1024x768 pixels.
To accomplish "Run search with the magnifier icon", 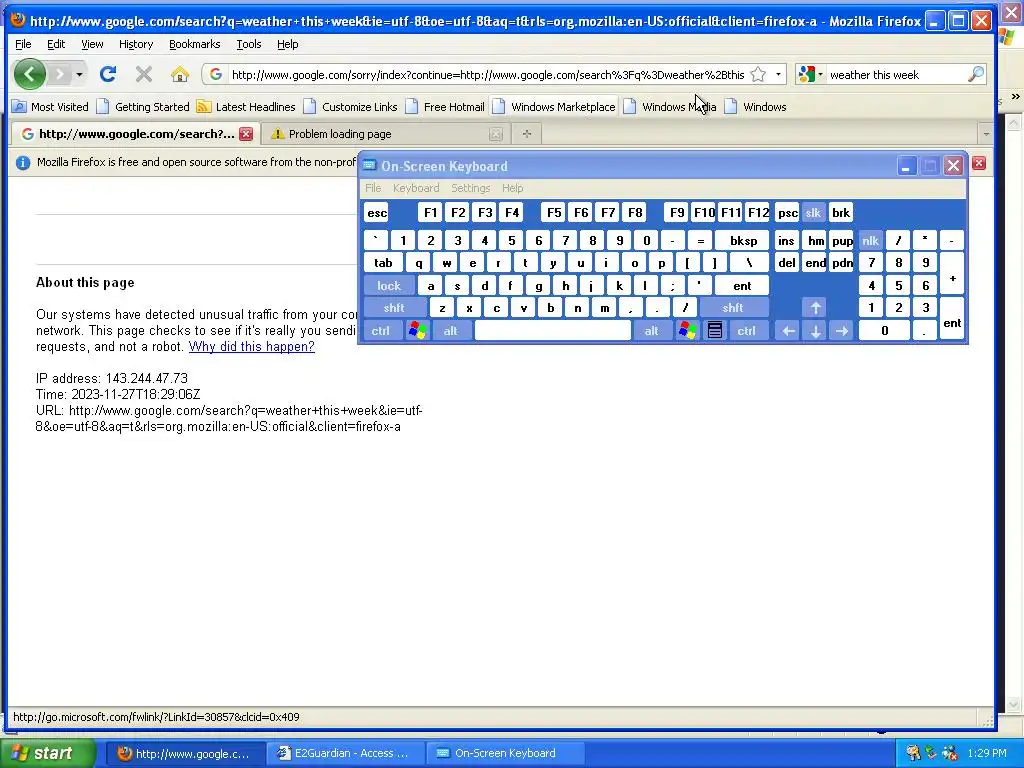I will pyautogui.click(x=976, y=74).
